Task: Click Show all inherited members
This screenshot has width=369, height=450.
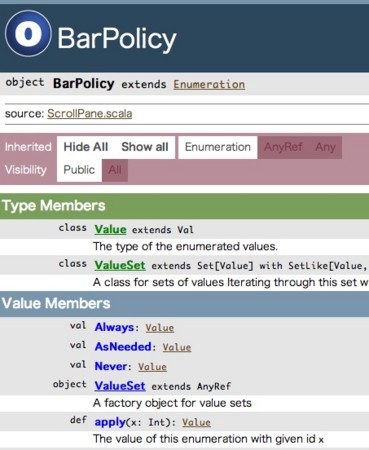Action: click(x=145, y=147)
